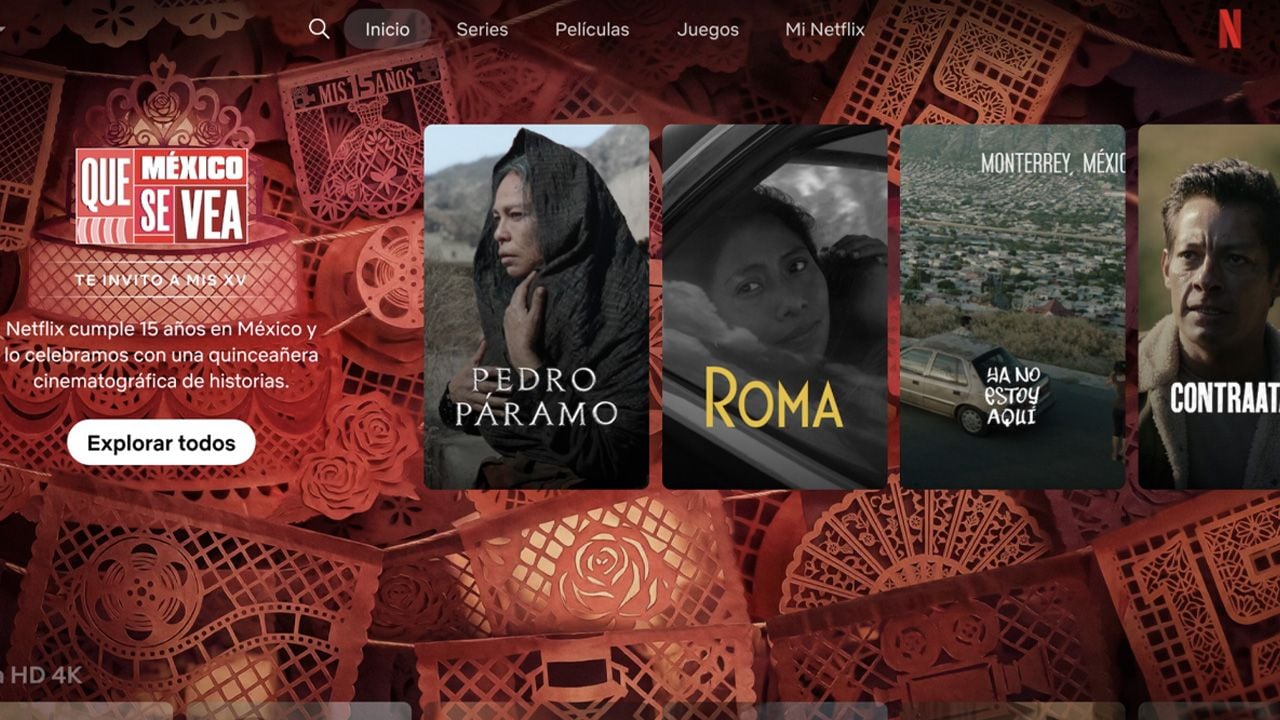Click the 'Te invito a mis XV' text
Screen dimensions: 1280x720
(x=161, y=281)
